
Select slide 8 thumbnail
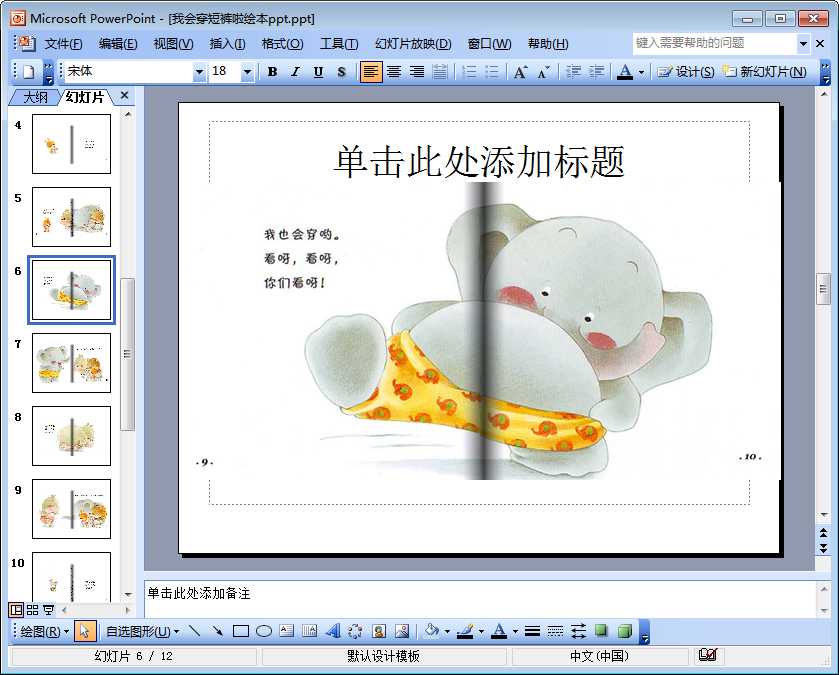tap(71, 436)
